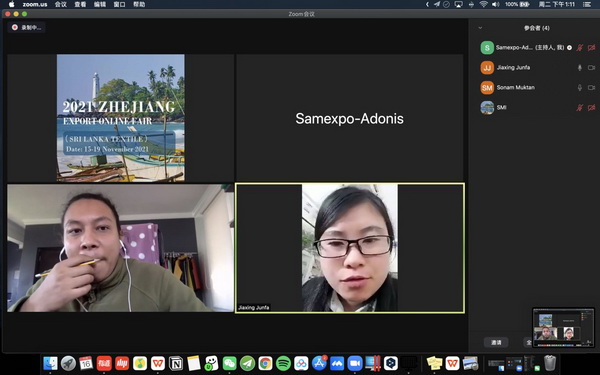Image resolution: width=600 pixels, height=375 pixels.
Task: Launch Spotify from the Dock
Action: click(x=283, y=363)
